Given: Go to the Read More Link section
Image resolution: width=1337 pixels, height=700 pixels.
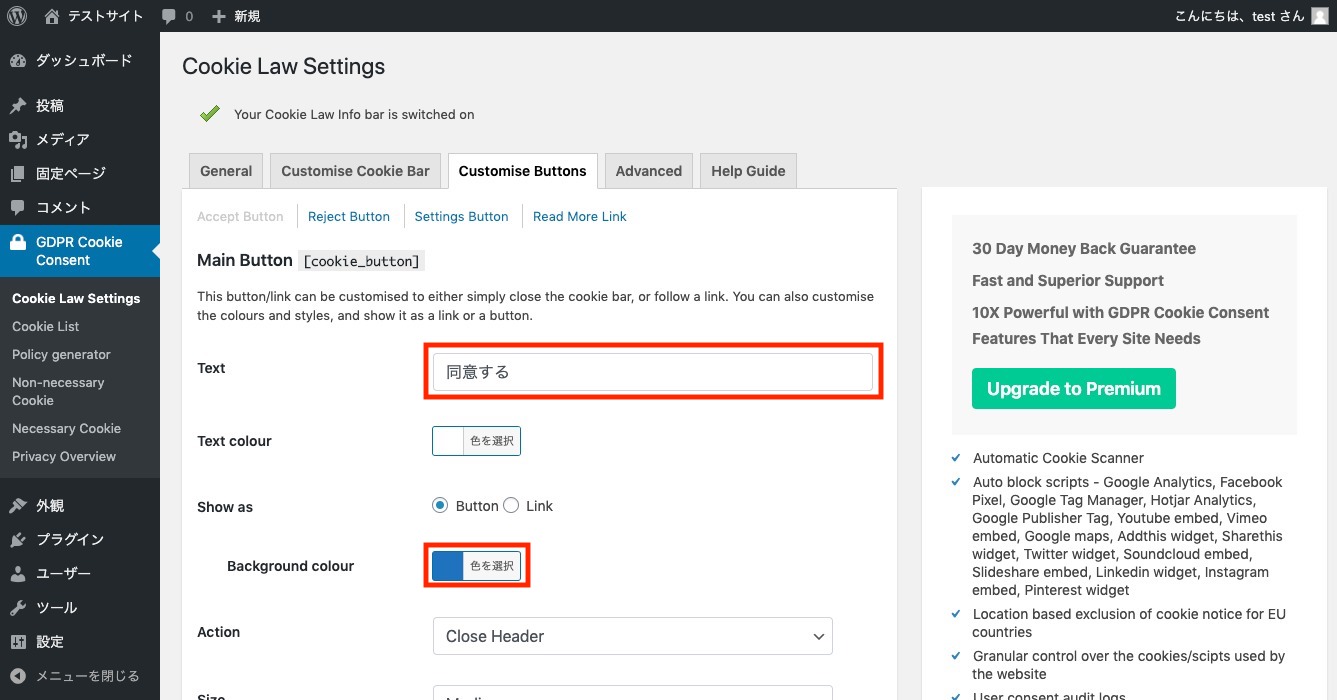Looking at the screenshot, I should pyautogui.click(x=580, y=216).
